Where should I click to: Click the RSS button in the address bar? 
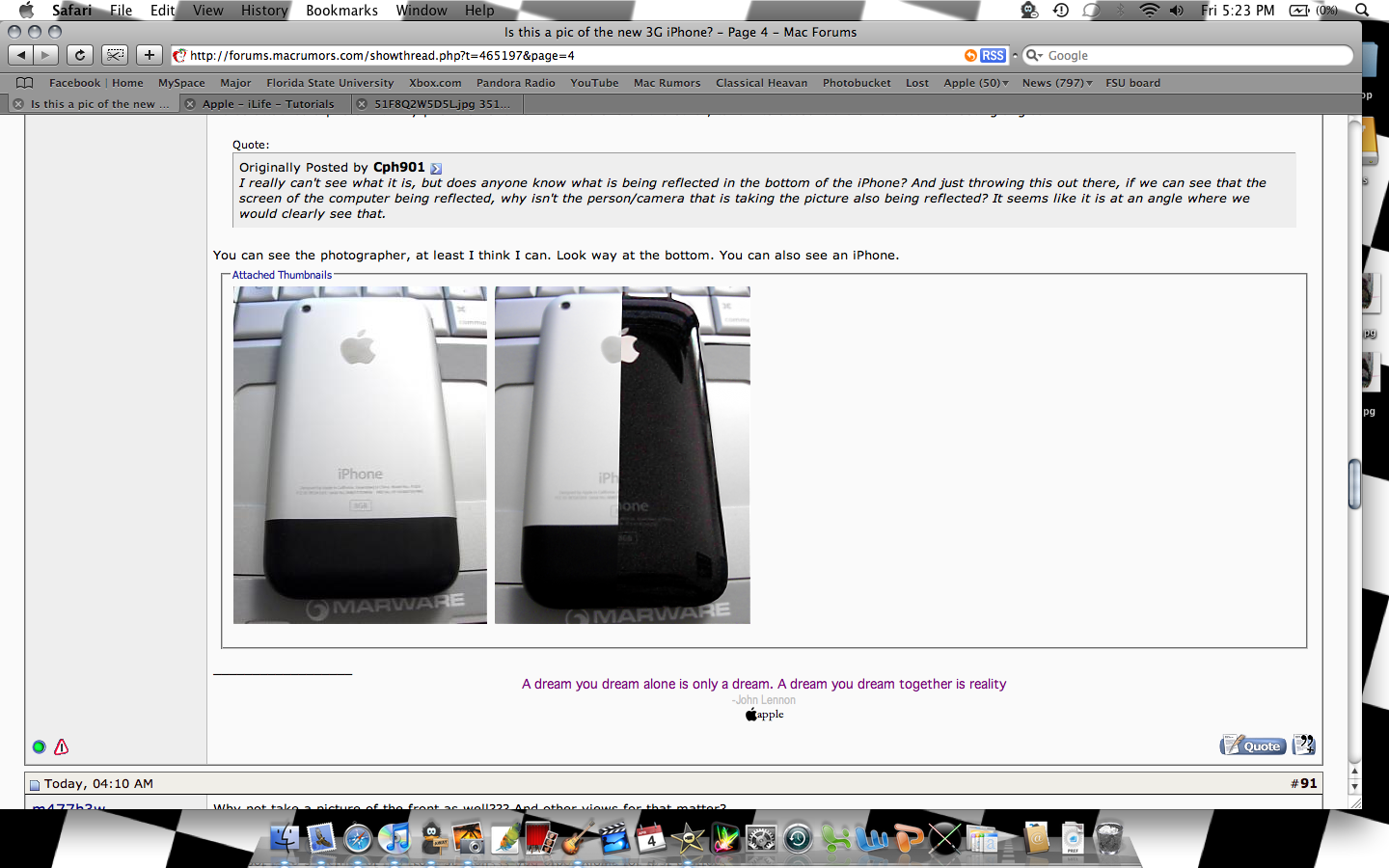tap(993, 56)
